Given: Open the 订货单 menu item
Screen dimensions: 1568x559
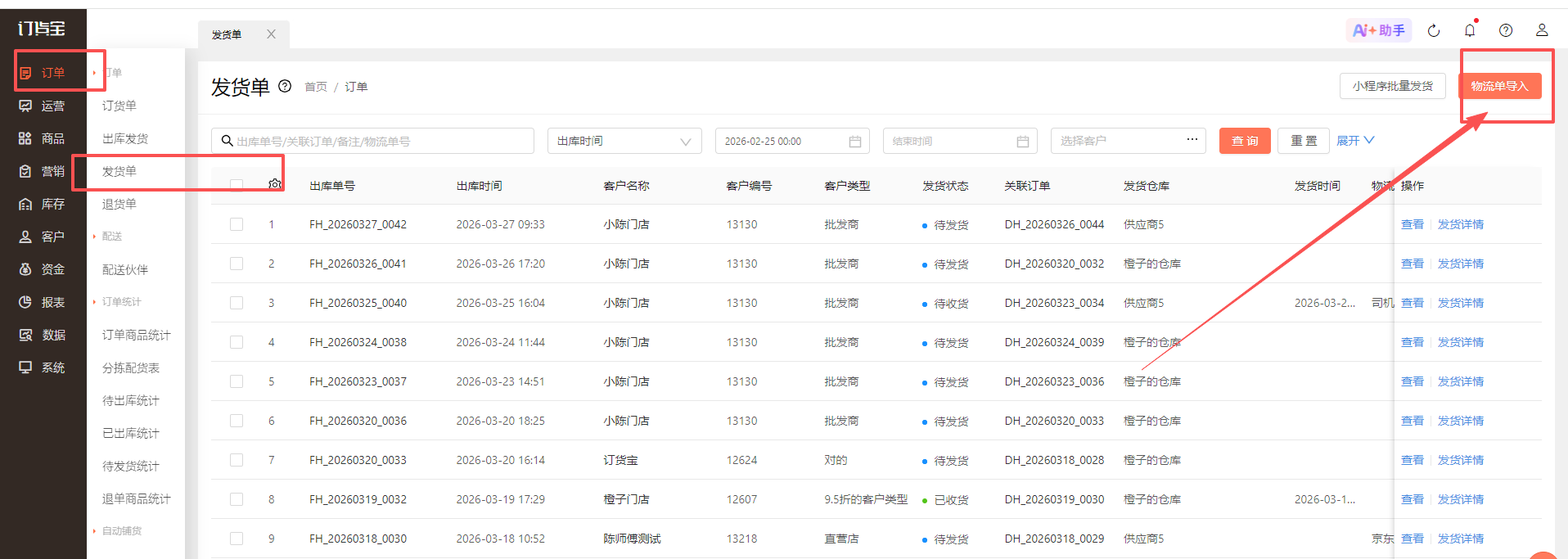Looking at the screenshot, I should point(119,106).
